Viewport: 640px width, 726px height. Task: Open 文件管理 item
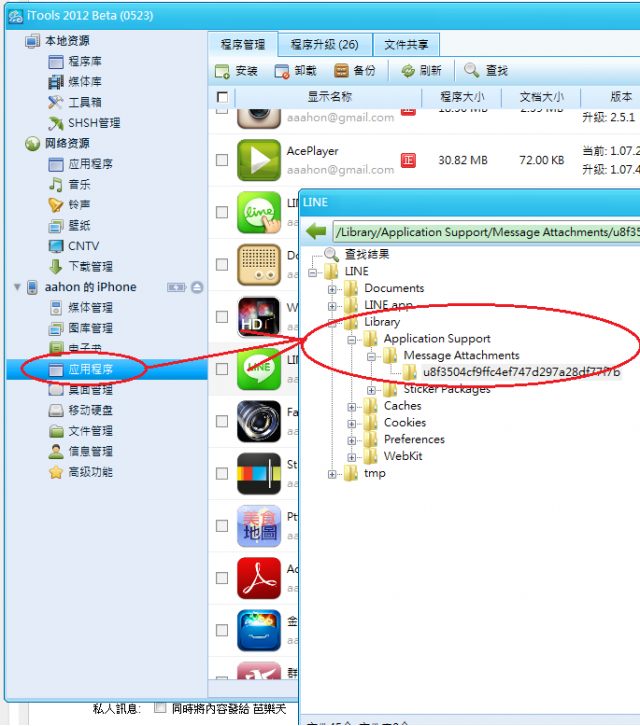[x=81, y=431]
